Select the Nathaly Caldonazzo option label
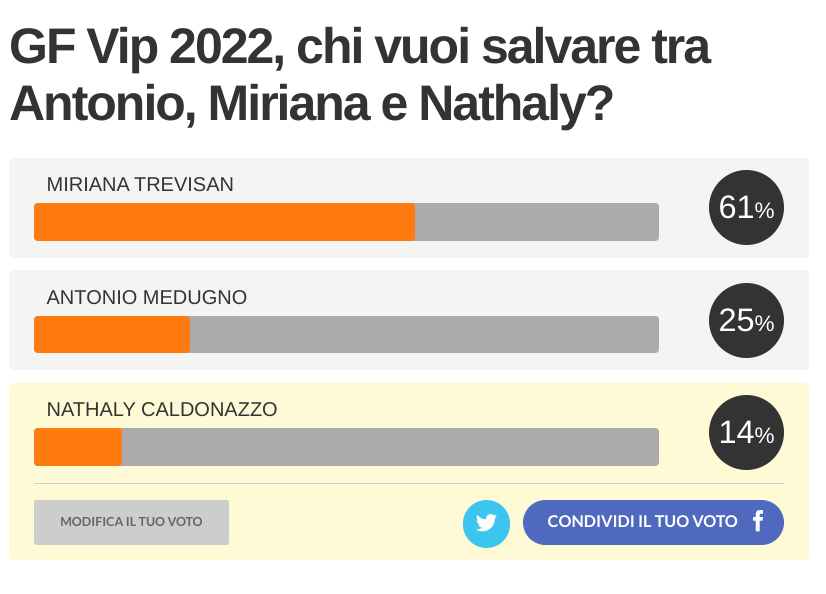 click(162, 409)
